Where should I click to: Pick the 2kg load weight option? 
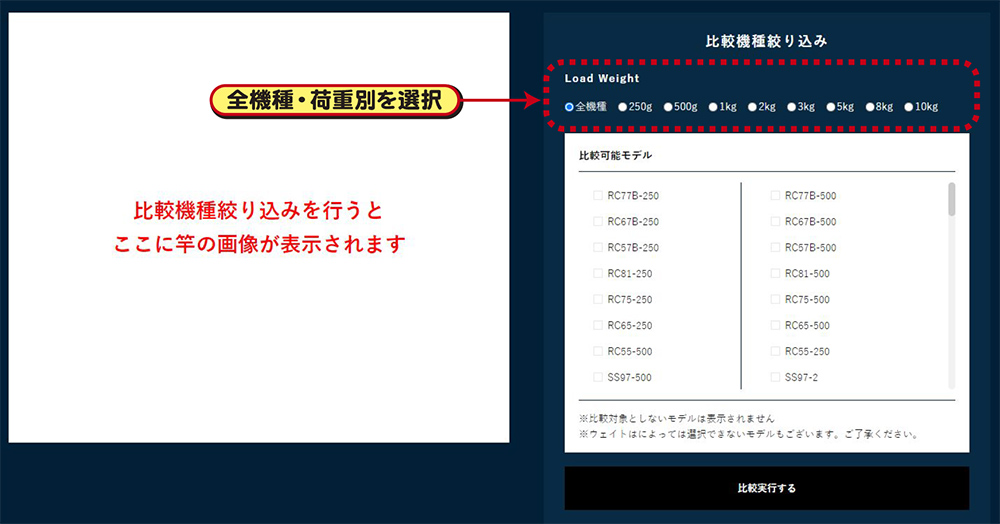pyautogui.click(x=752, y=107)
